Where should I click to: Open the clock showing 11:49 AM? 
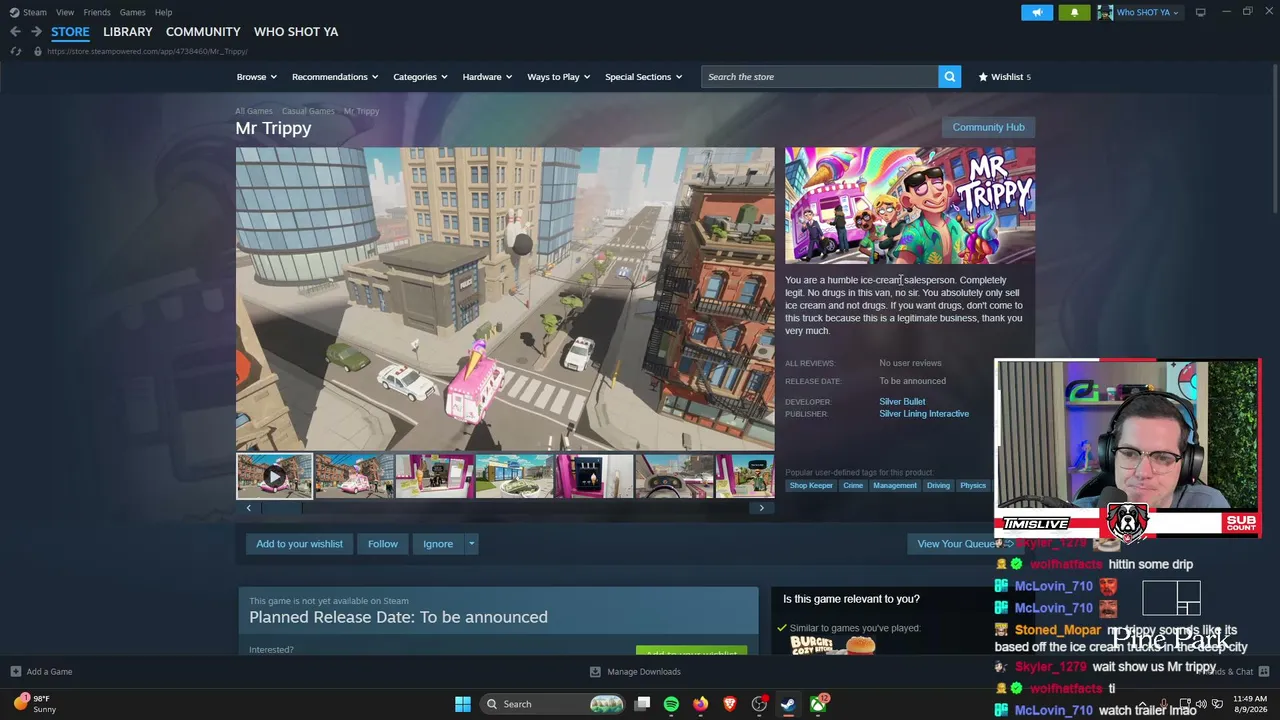pyautogui.click(x=1250, y=704)
